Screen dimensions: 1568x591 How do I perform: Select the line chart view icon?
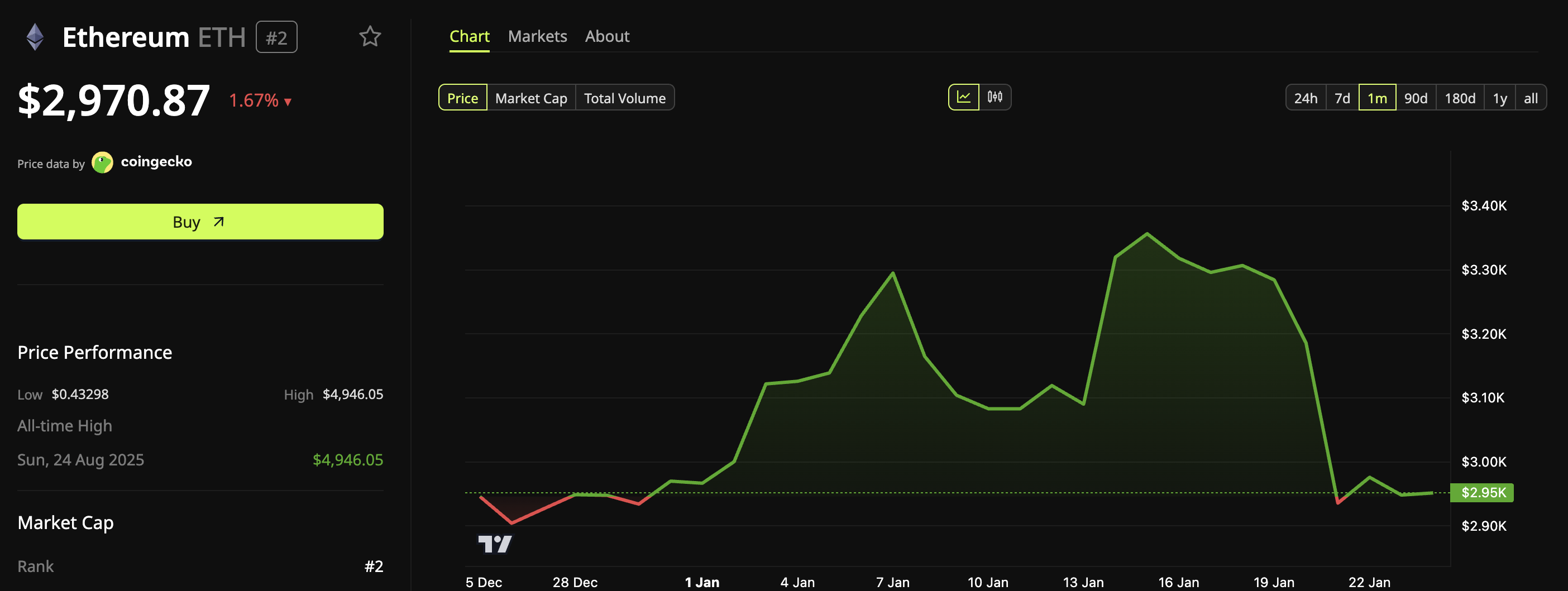964,97
